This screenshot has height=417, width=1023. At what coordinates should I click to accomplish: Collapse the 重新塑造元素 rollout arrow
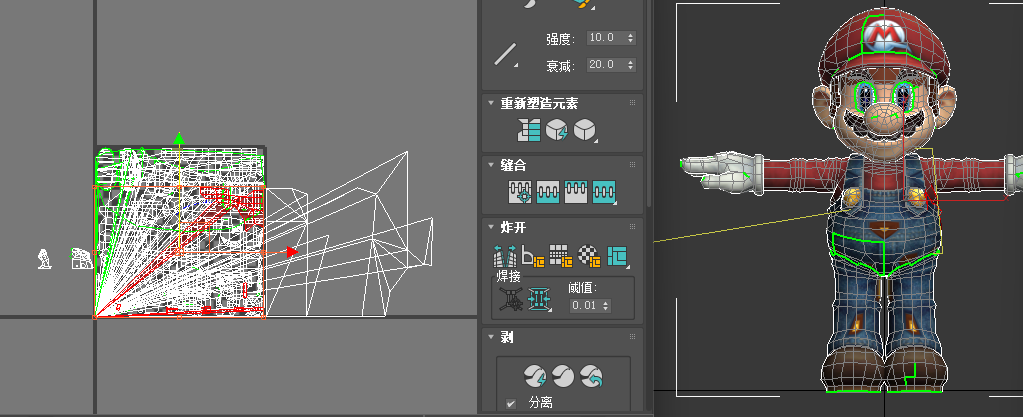pyautogui.click(x=491, y=103)
